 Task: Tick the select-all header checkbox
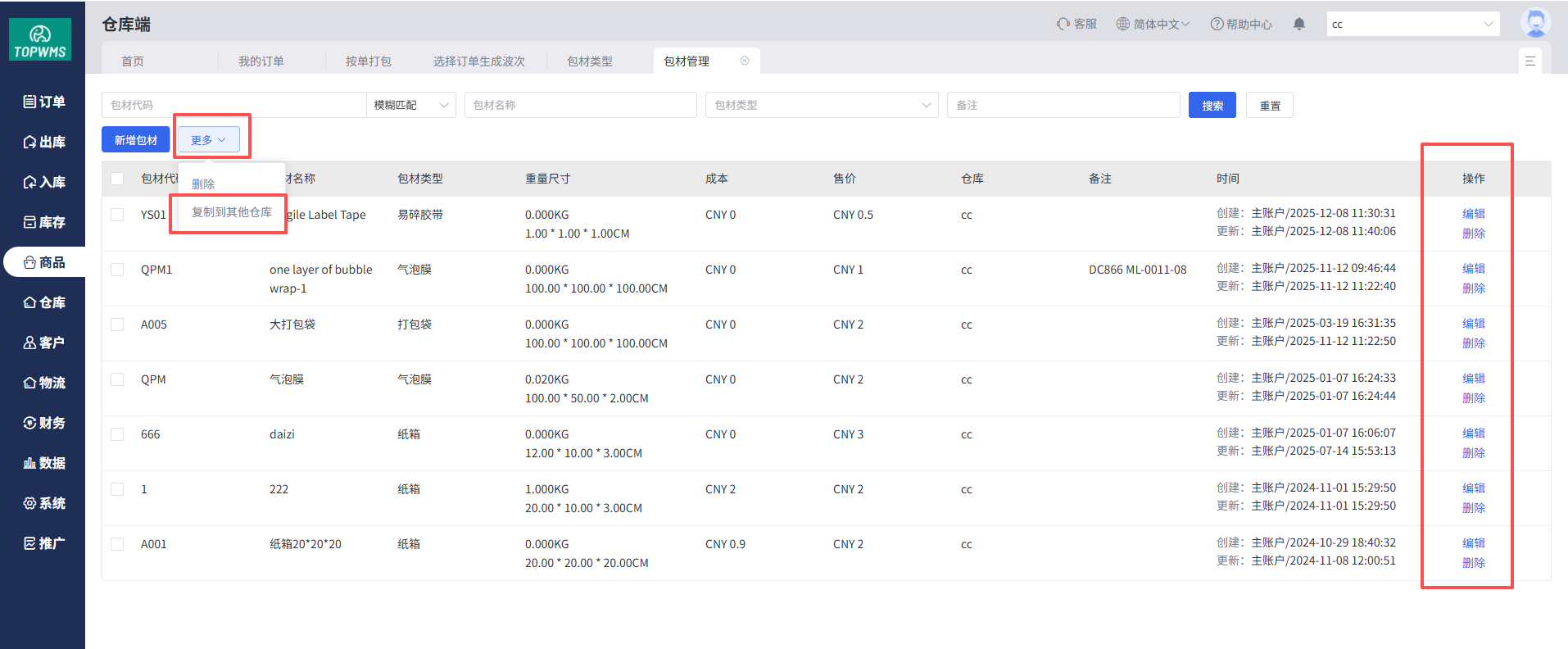pyautogui.click(x=117, y=179)
